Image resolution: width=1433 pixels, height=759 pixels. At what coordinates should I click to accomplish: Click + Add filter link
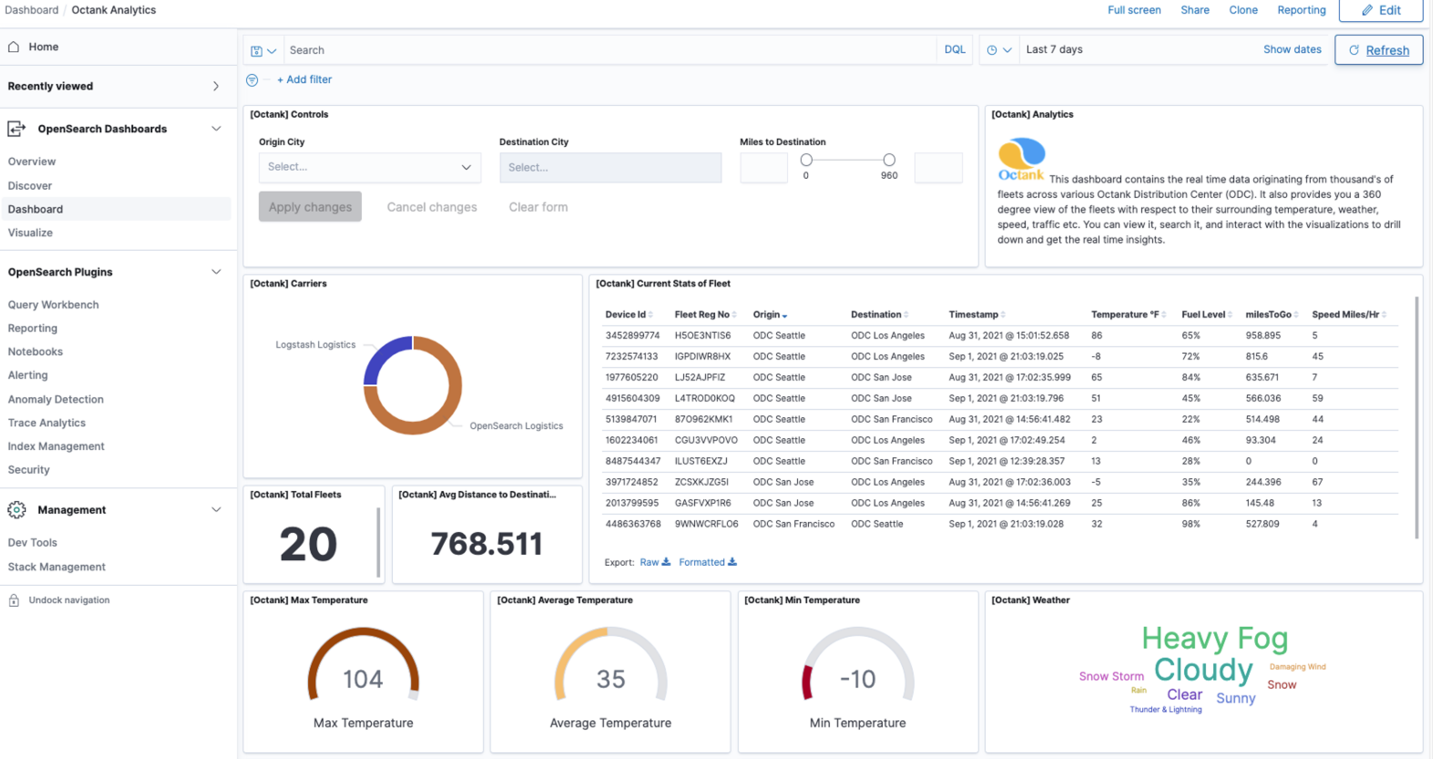(x=304, y=80)
